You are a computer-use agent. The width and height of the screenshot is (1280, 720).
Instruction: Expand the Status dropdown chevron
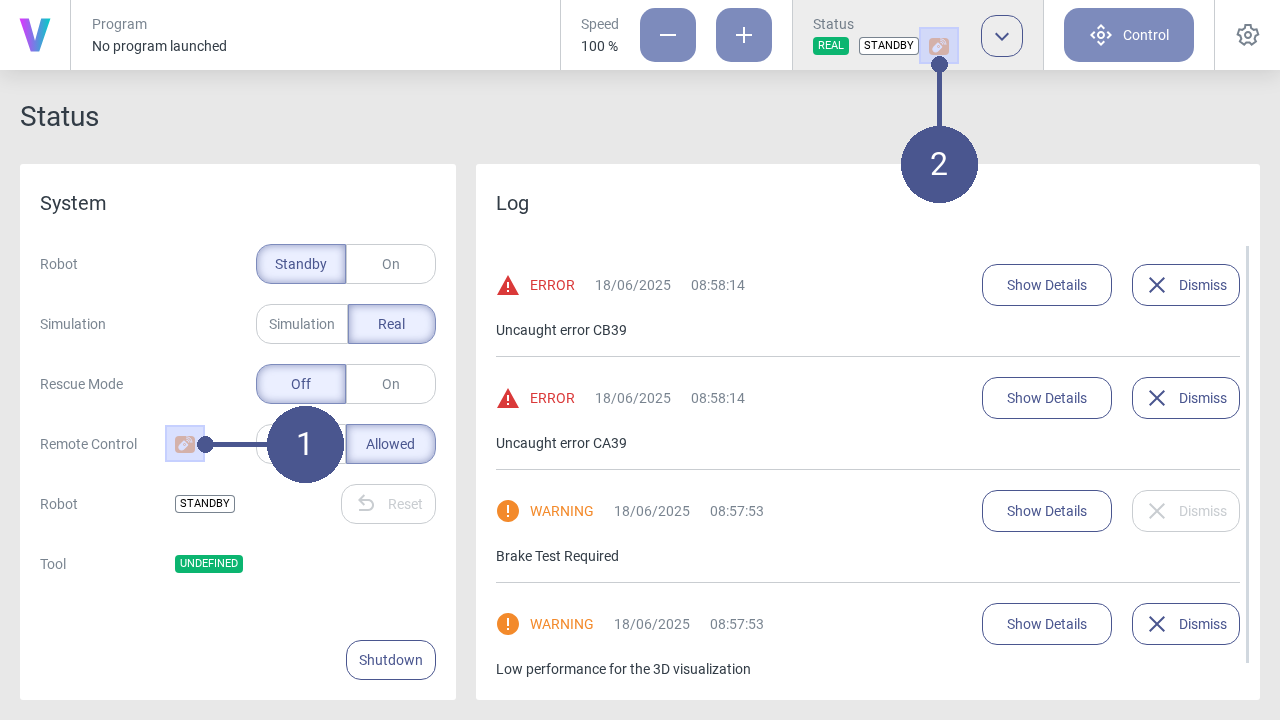coord(1001,36)
